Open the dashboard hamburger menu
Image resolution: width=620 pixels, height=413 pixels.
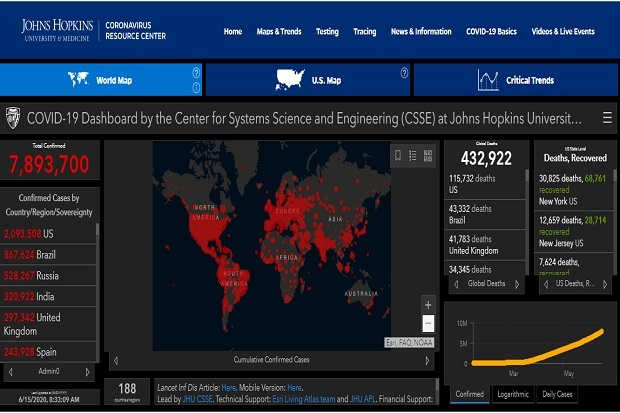pyautogui.click(x=607, y=118)
